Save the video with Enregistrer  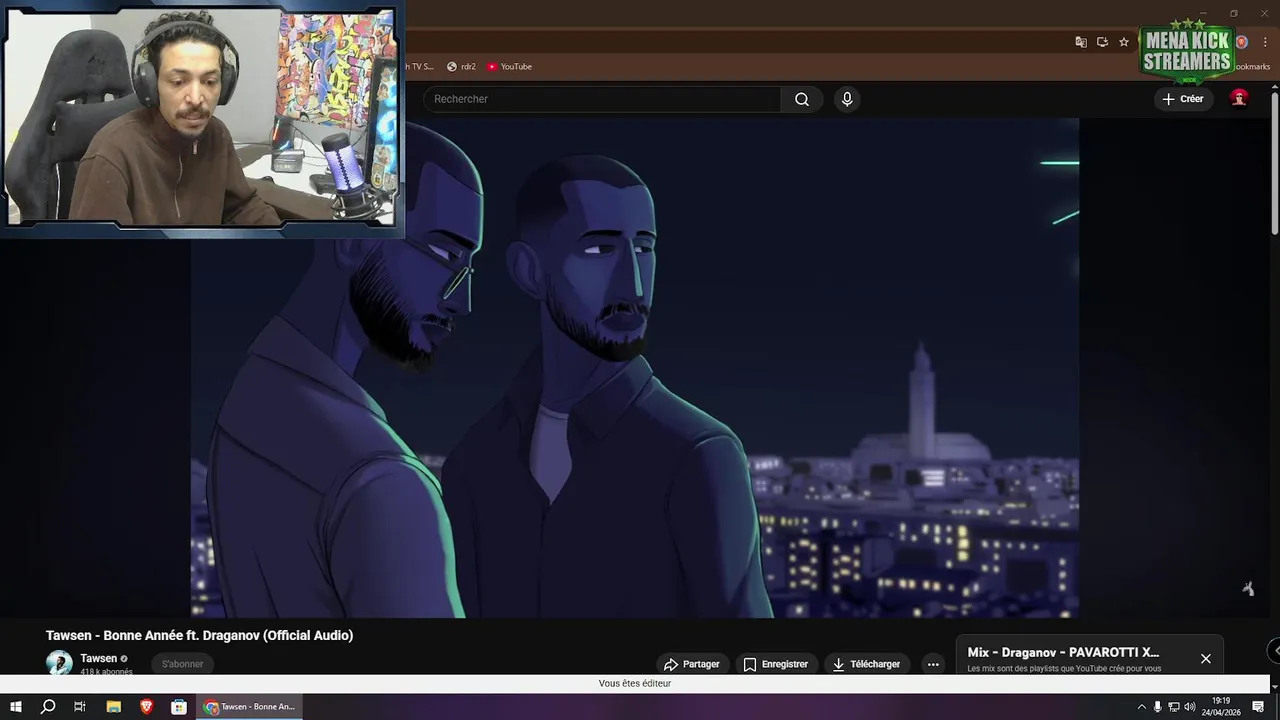tap(776, 664)
